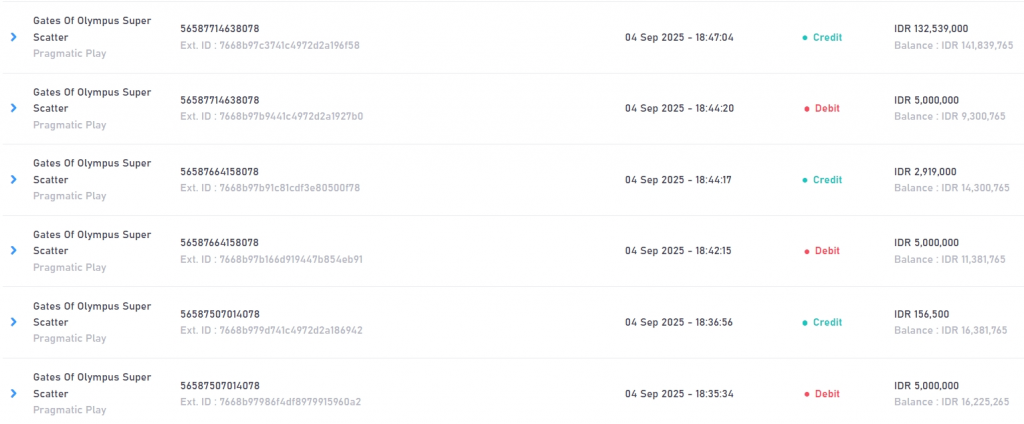This screenshot has width=1024, height=424.
Task: Click Balance : IDR 9,300,765 text
Action: coord(953,116)
